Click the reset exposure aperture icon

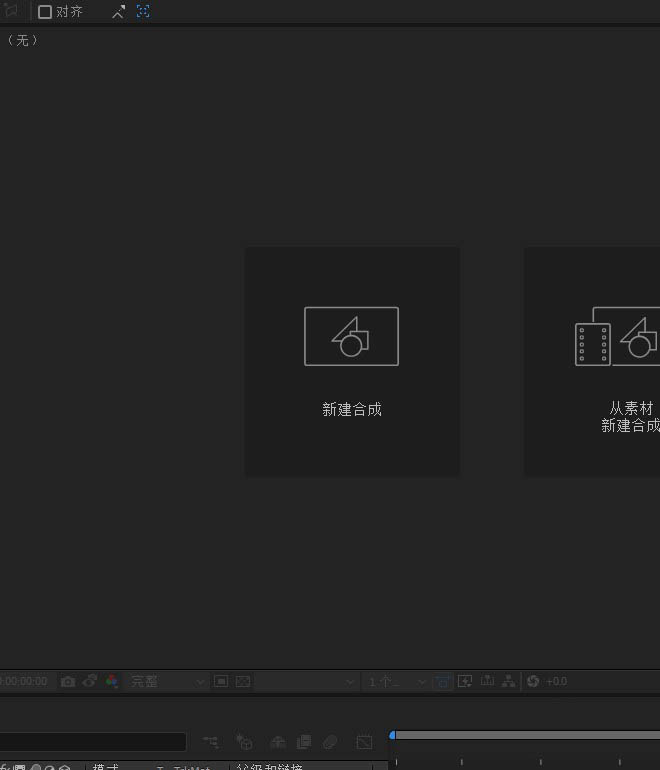[x=533, y=681]
